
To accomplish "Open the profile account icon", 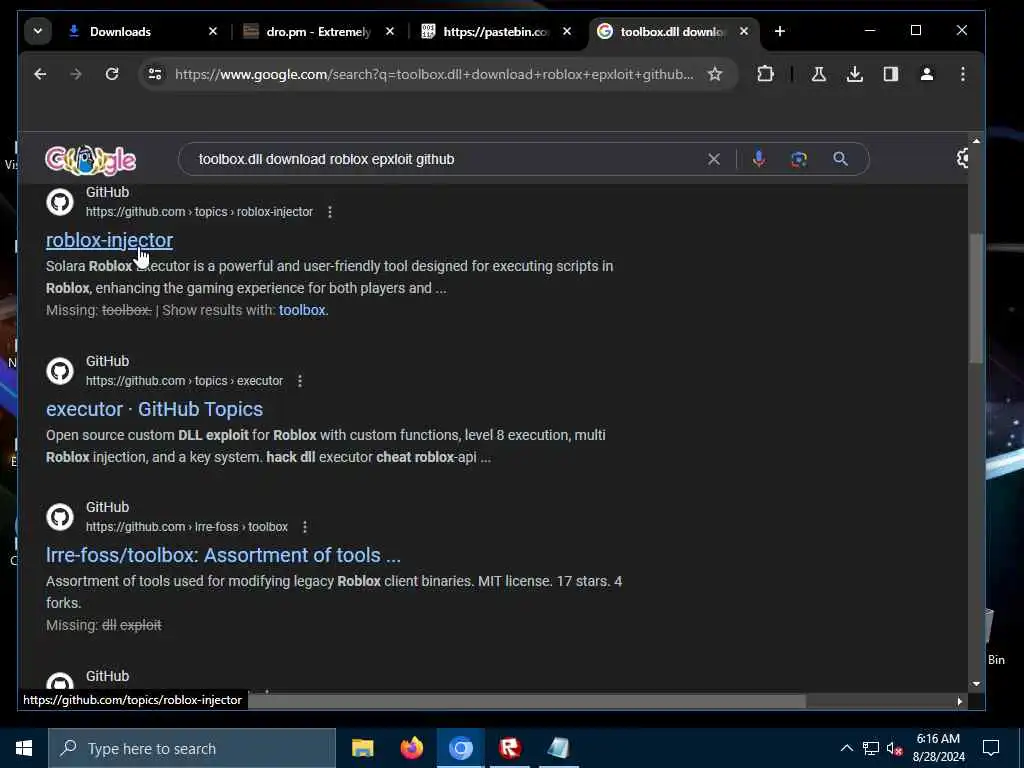I will point(927,74).
